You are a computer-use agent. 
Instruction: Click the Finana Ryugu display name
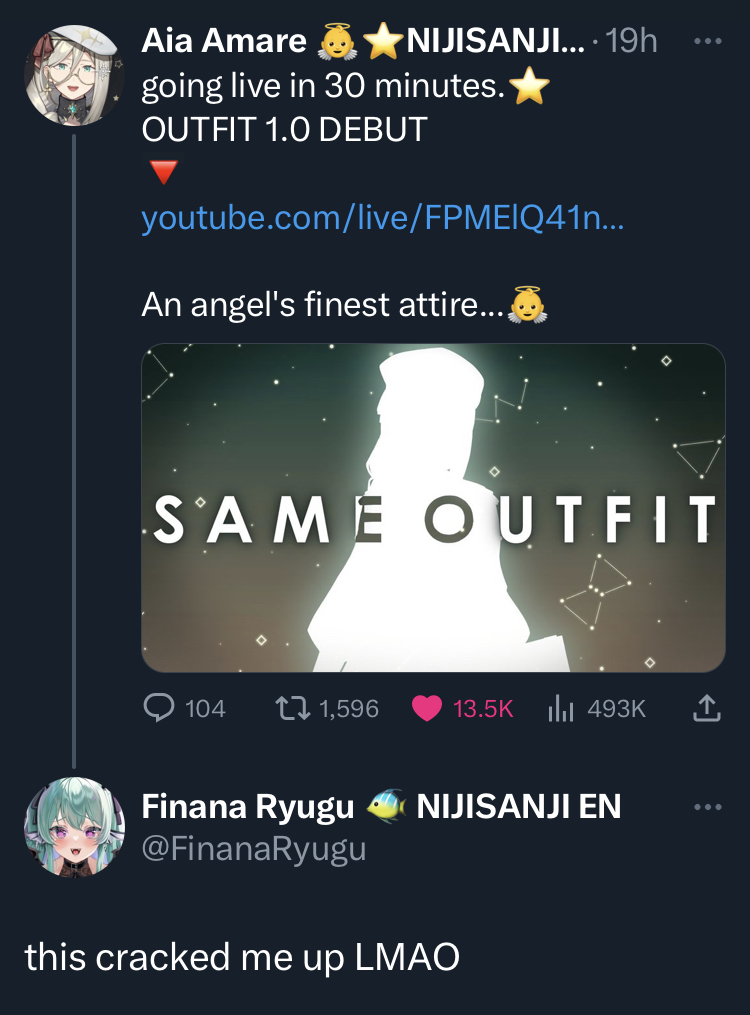click(248, 806)
